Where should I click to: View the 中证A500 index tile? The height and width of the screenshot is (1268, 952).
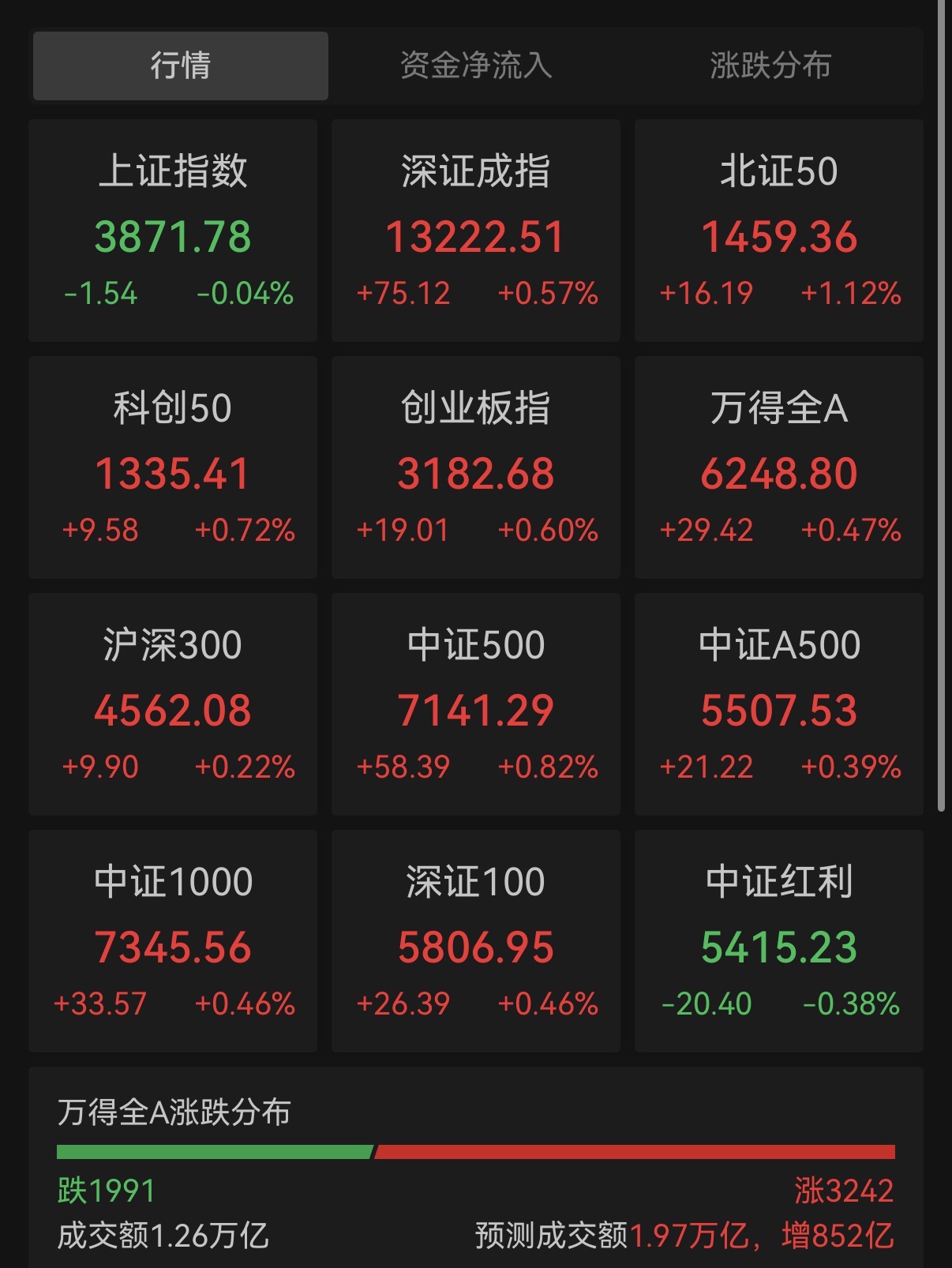(x=779, y=704)
